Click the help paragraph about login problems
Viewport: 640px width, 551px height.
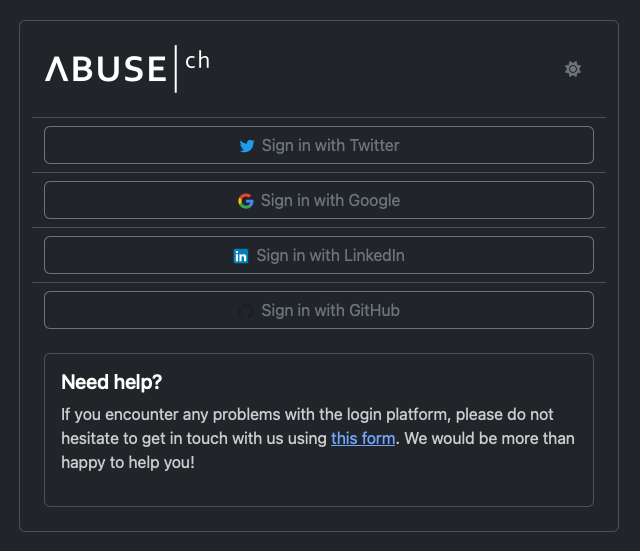(x=307, y=414)
